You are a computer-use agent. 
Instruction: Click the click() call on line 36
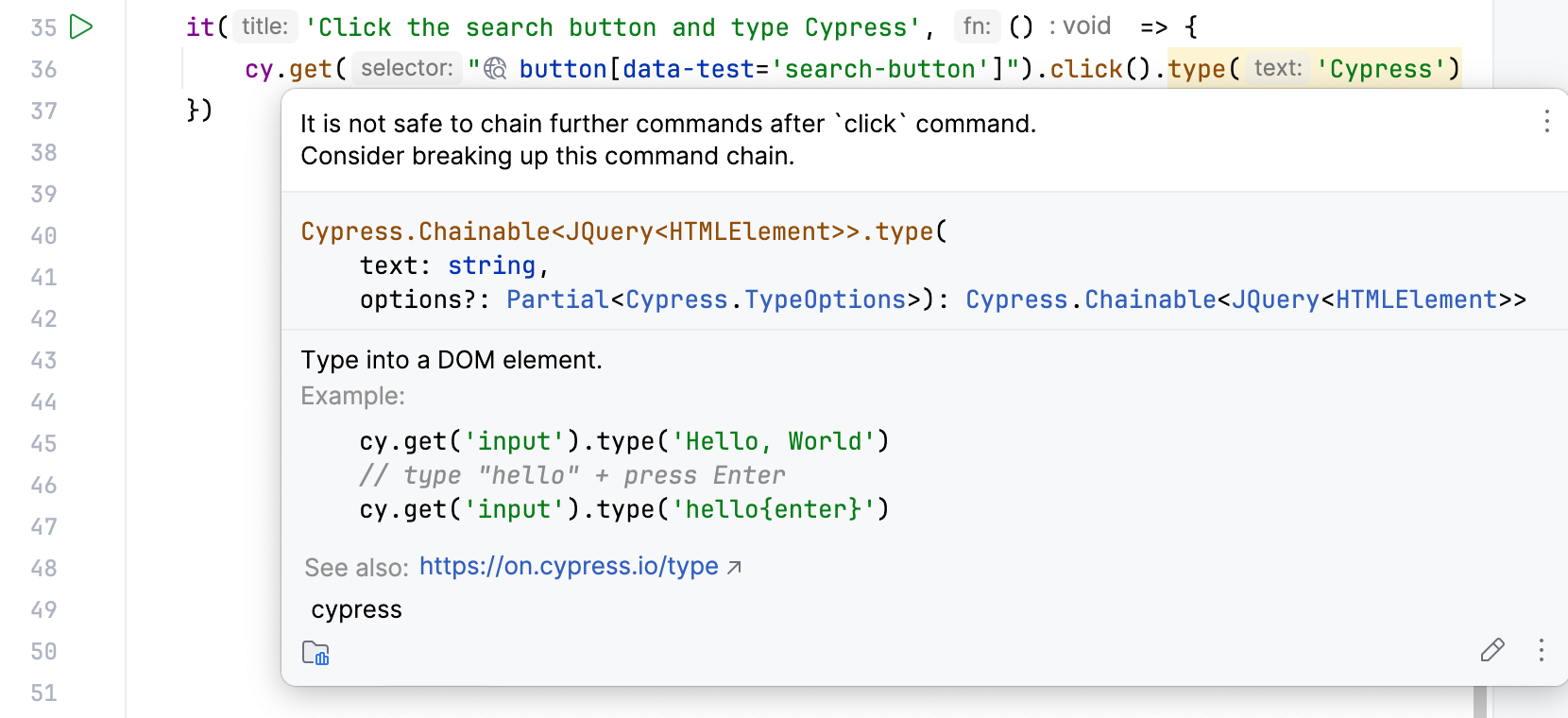[x=1086, y=69]
